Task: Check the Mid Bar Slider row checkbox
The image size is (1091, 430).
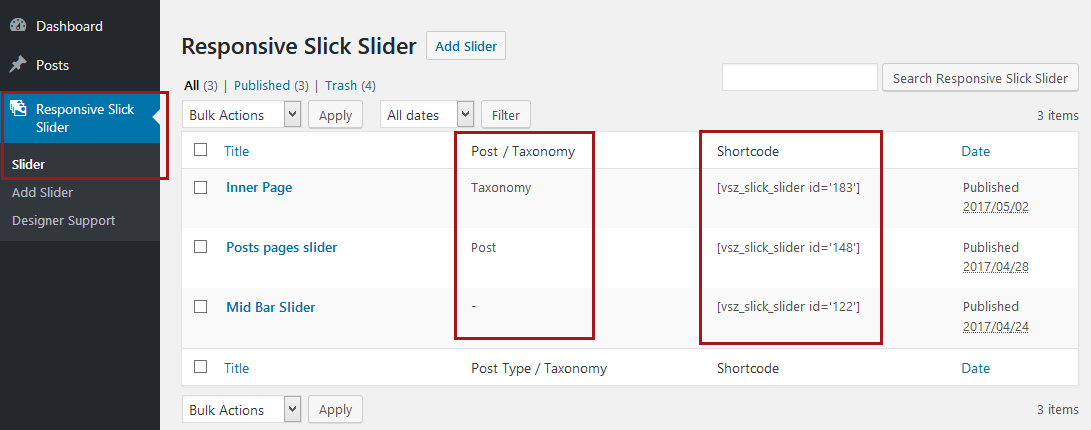Action: click(x=201, y=307)
